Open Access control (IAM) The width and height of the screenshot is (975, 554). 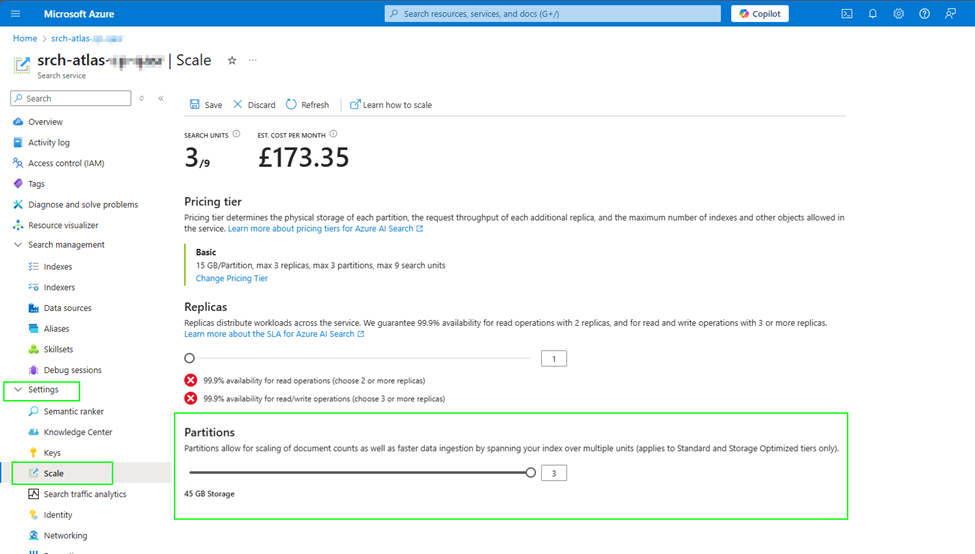pos(66,163)
